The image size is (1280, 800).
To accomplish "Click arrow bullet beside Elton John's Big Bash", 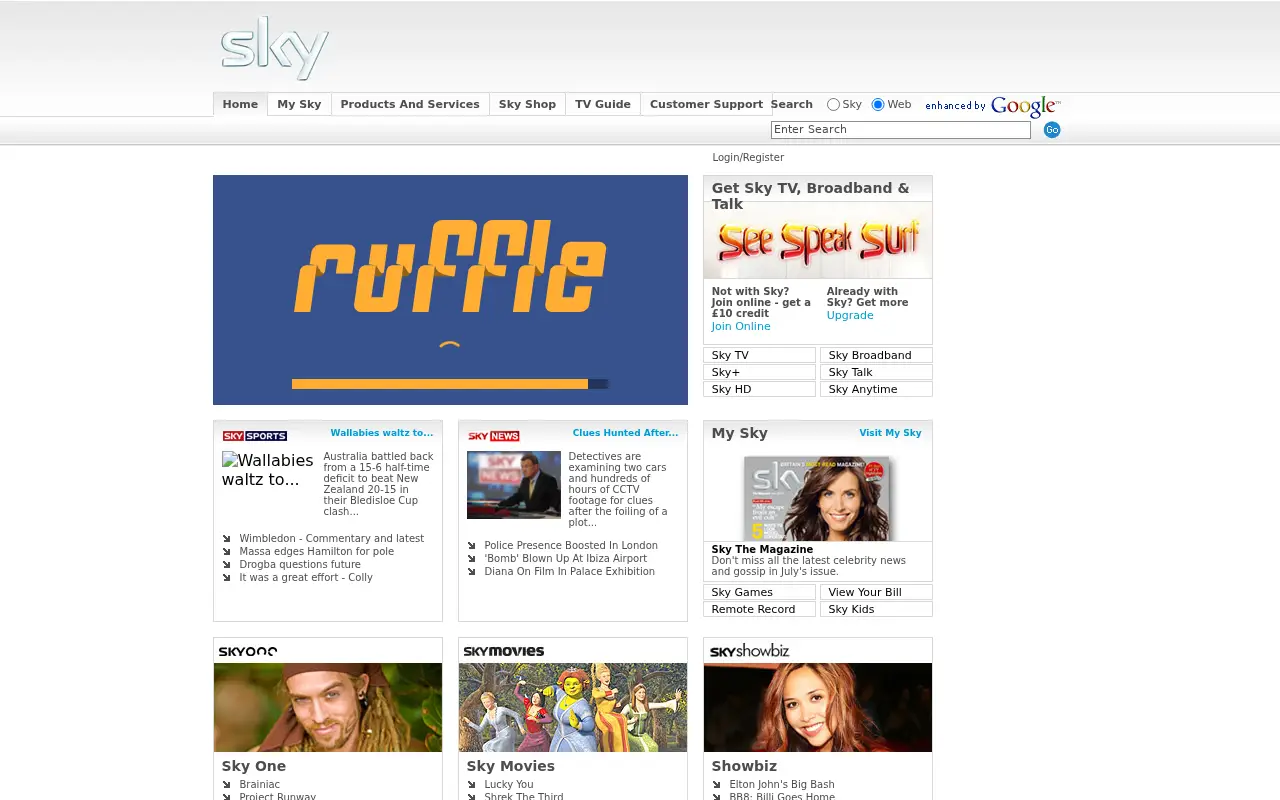I will pos(717,785).
